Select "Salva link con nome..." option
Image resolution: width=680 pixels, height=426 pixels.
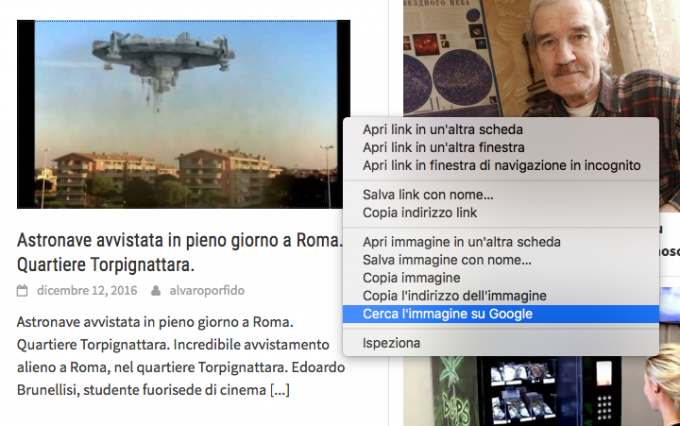pyautogui.click(x=428, y=195)
